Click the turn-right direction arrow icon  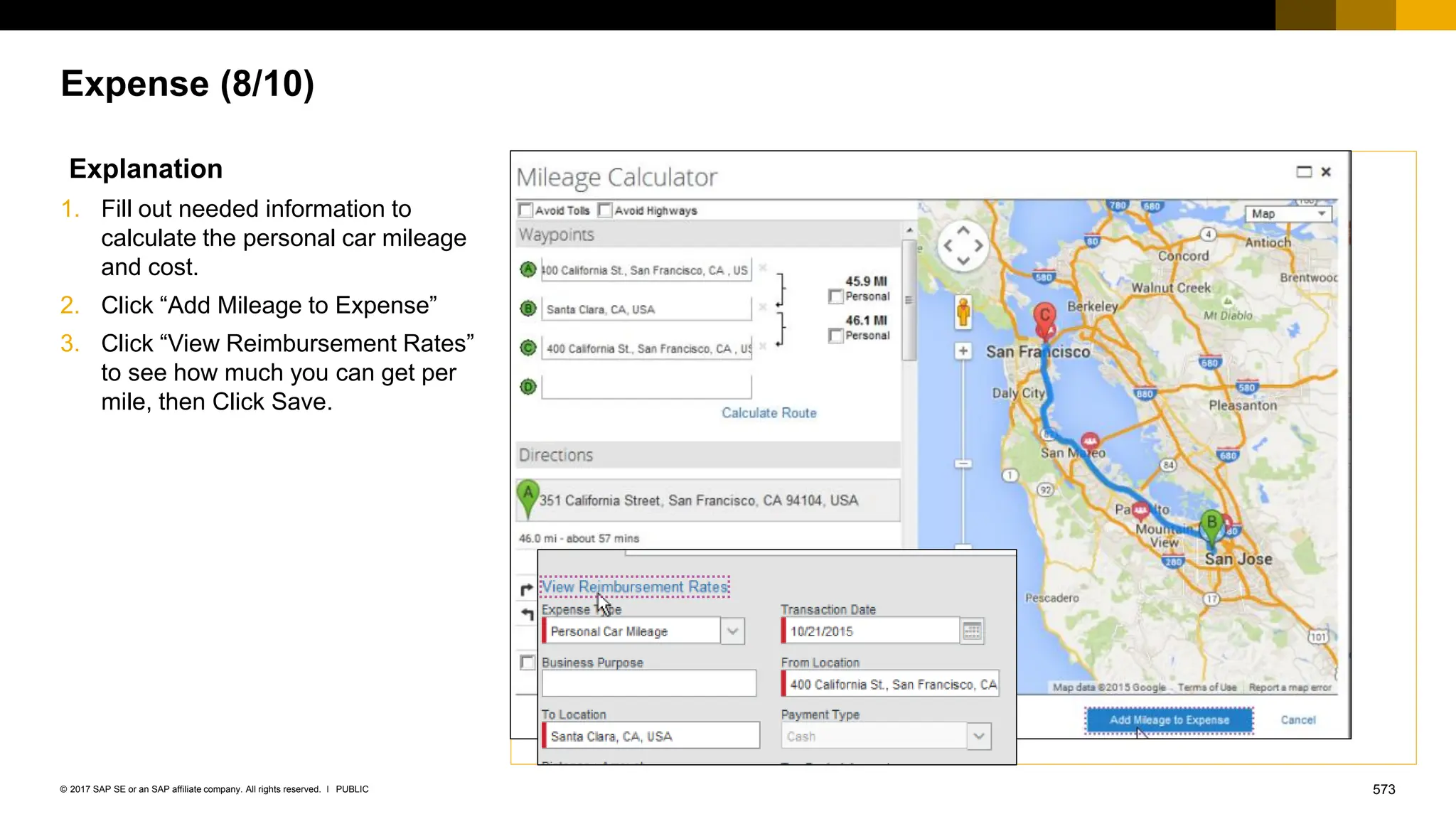click(x=527, y=589)
